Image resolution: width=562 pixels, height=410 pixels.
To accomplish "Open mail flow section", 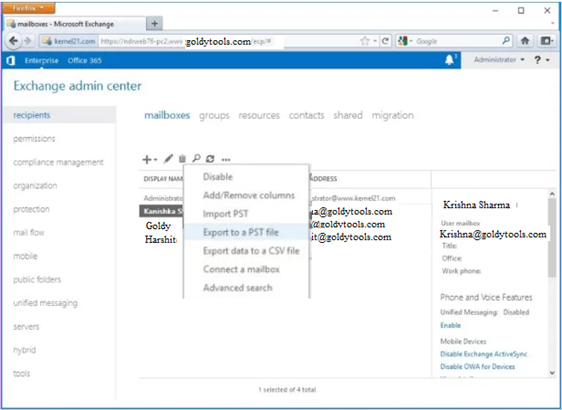I will click(x=29, y=233).
